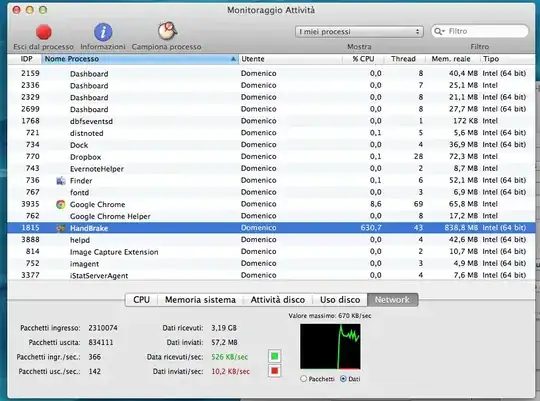Click the network activity graph
Image resolution: width=540 pixels, height=401 pixels.
pyautogui.click(x=330, y=346)
